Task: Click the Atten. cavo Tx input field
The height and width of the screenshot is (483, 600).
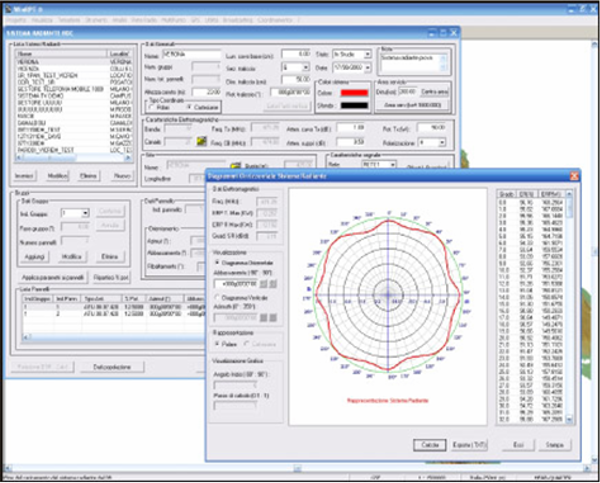Action: tap(351, 128)
